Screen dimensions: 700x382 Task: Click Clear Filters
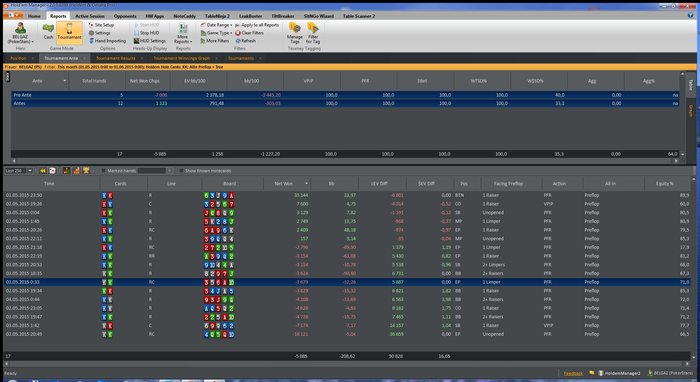click(x=250, y=33)
